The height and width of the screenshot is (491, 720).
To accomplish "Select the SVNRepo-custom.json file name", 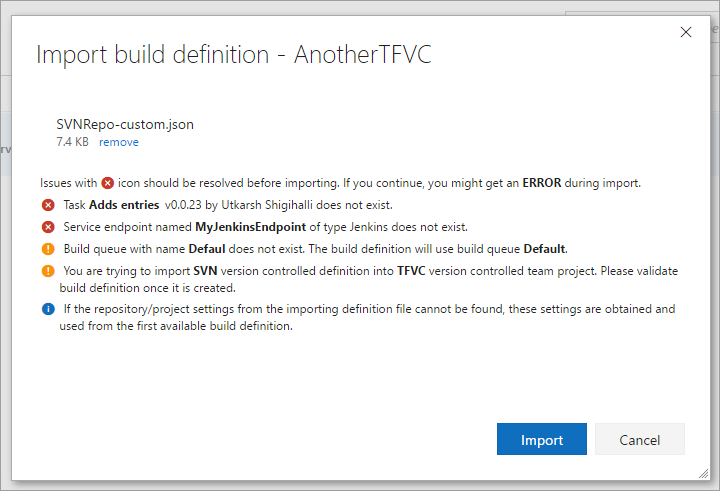I will pyautogui.click(x=125, y=125).
